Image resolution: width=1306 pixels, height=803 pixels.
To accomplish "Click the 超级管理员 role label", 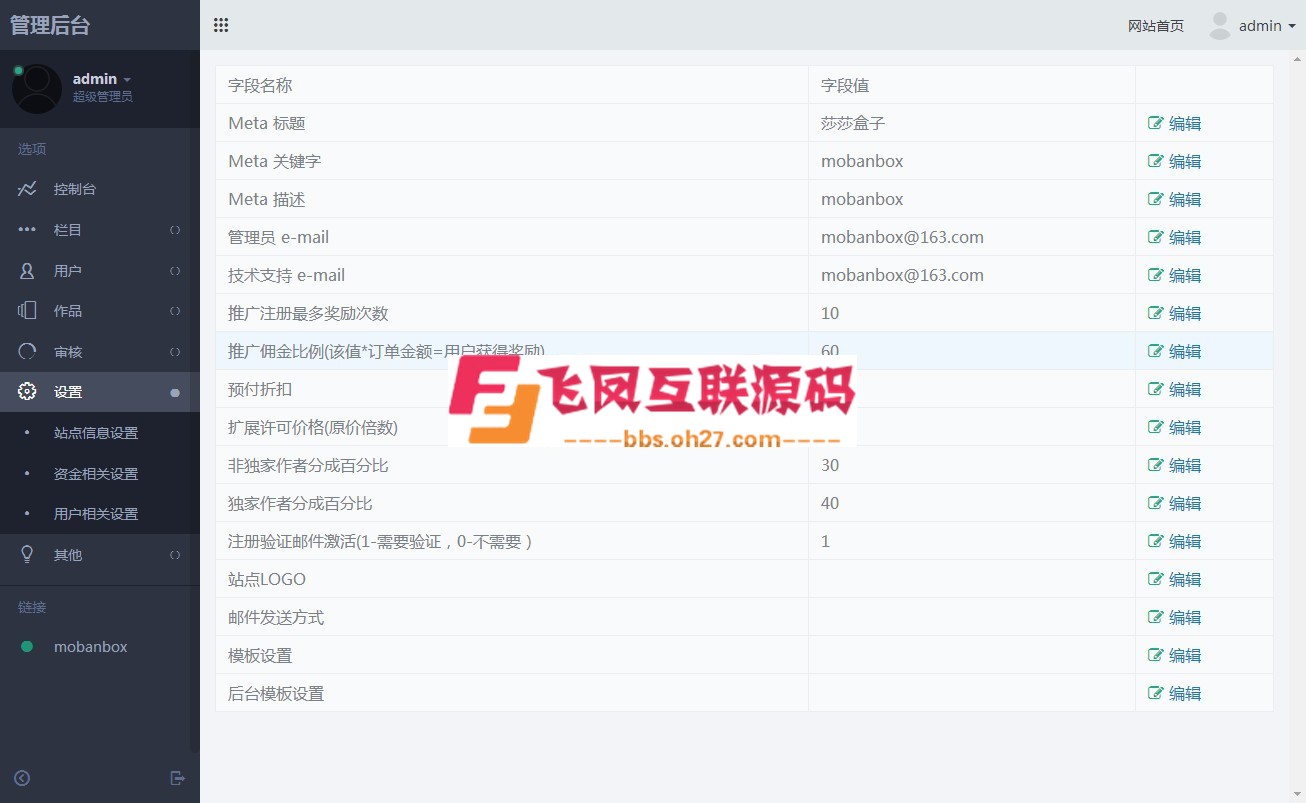I will [103, 97].
